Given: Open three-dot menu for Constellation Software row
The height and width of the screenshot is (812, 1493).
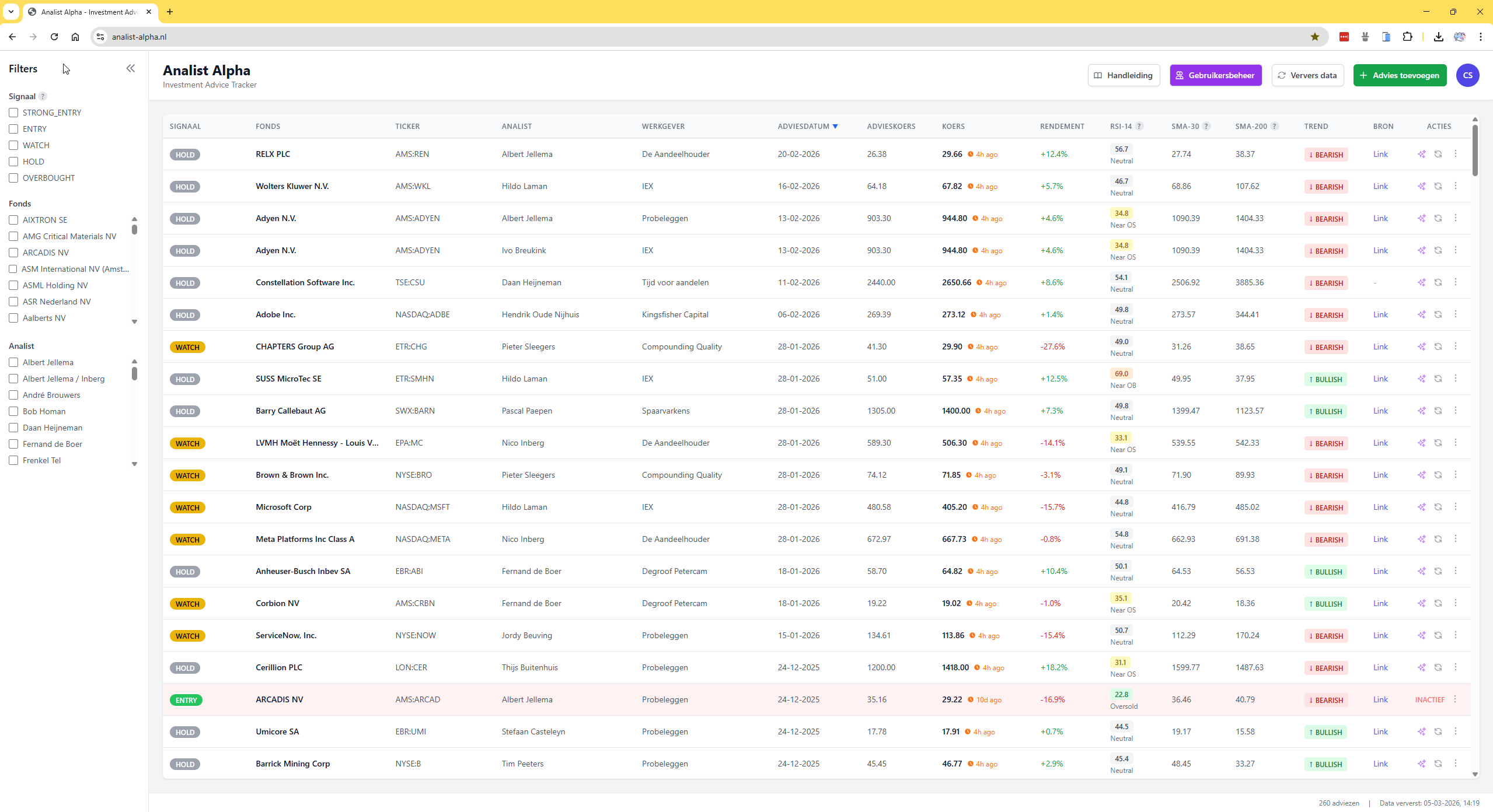Looking at the screenshot, I should click(x=1455, y=282).
